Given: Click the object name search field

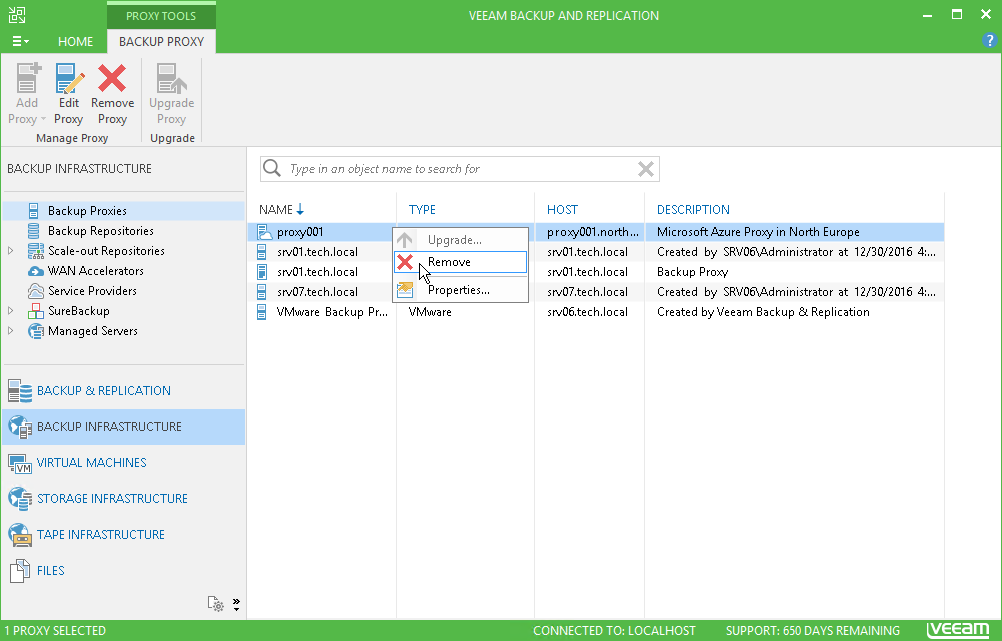Looking at the screenshot, I should pos(460,169).
